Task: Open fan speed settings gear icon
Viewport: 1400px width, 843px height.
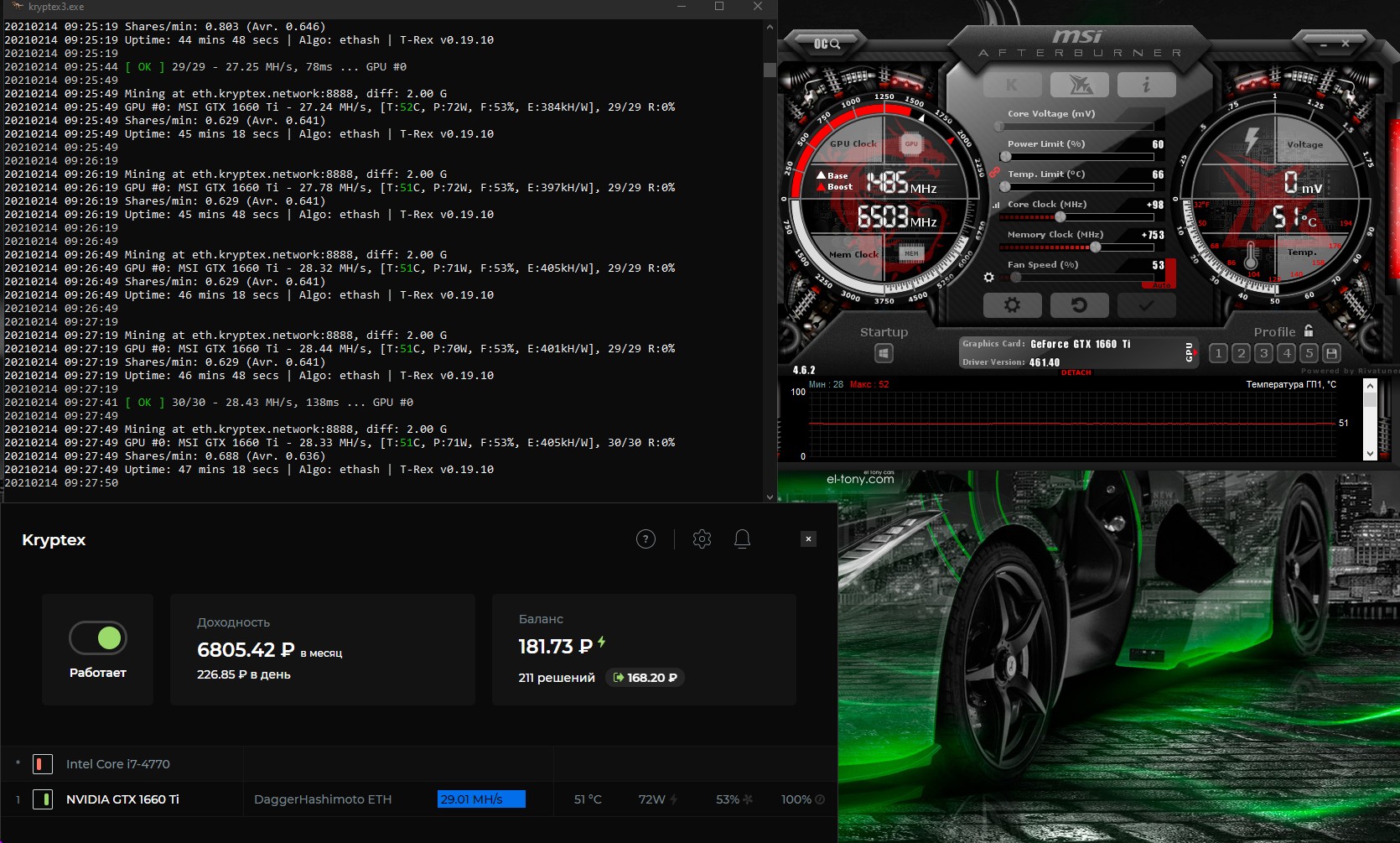Action: pos(989,277)
